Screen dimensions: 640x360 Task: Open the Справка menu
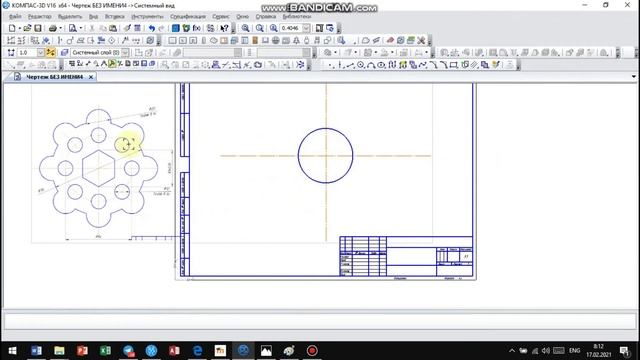tap(266, 17)
